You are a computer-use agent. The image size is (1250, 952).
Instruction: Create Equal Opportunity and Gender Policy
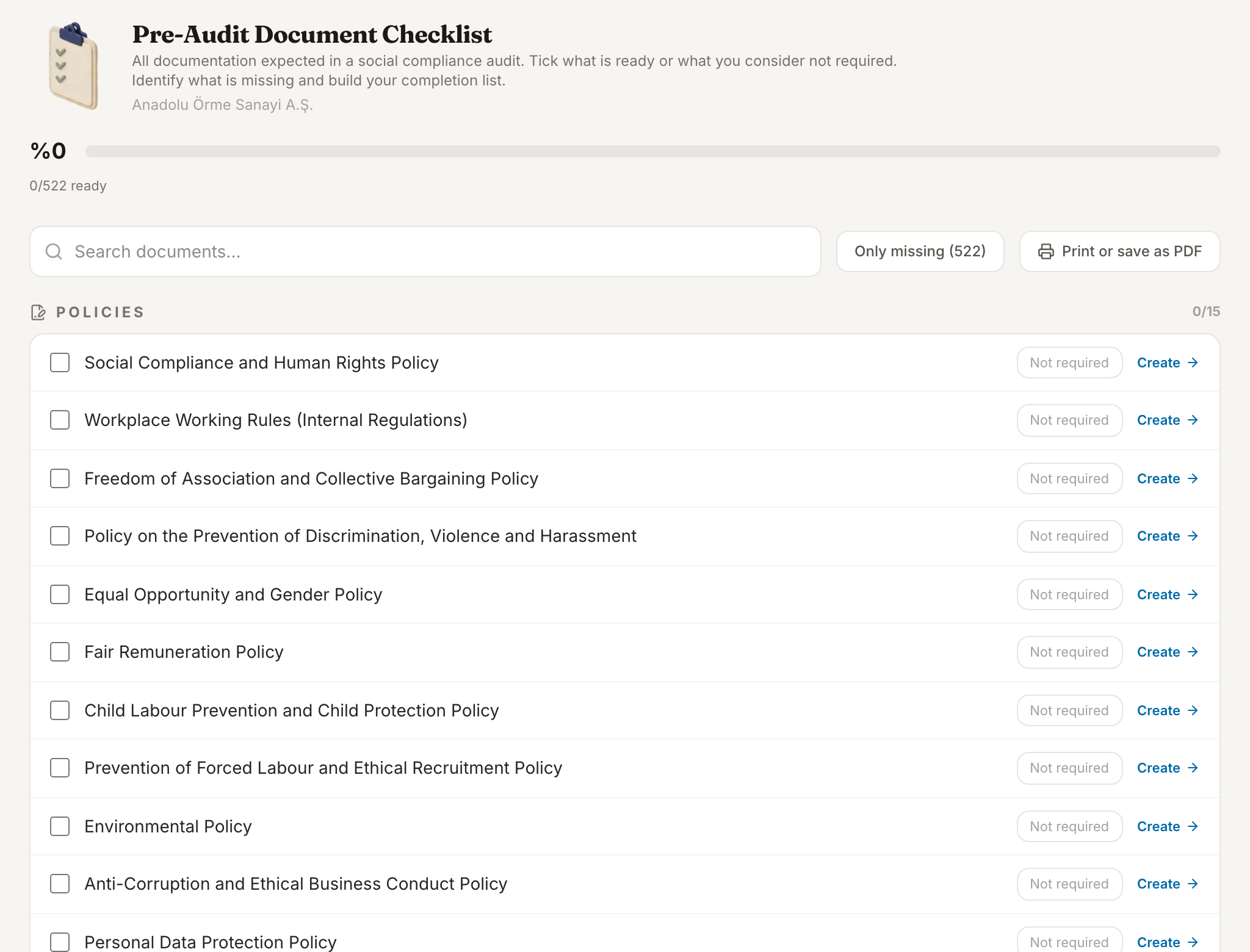1168,594
